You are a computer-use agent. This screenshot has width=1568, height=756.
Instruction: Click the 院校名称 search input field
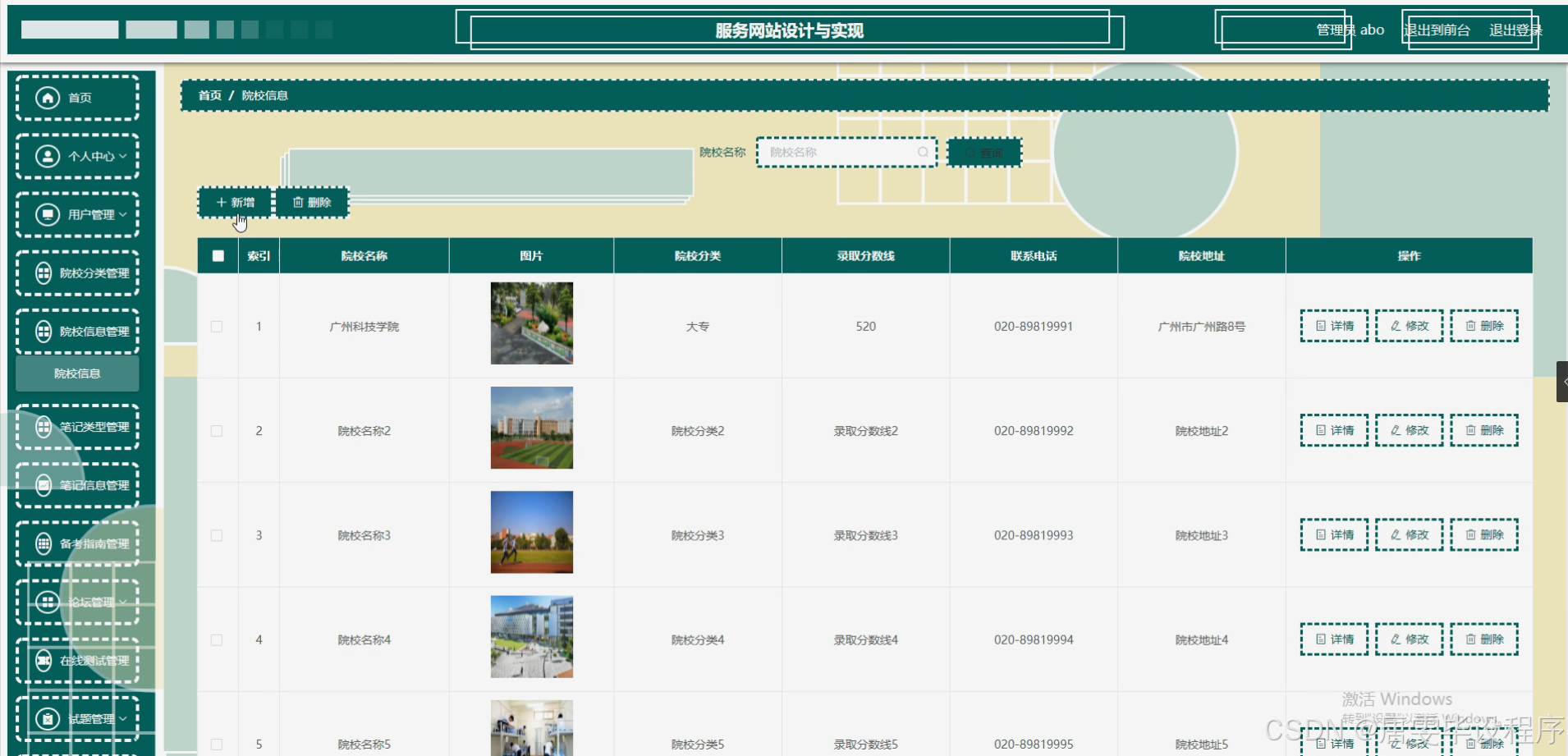click(x=846, y=152)
